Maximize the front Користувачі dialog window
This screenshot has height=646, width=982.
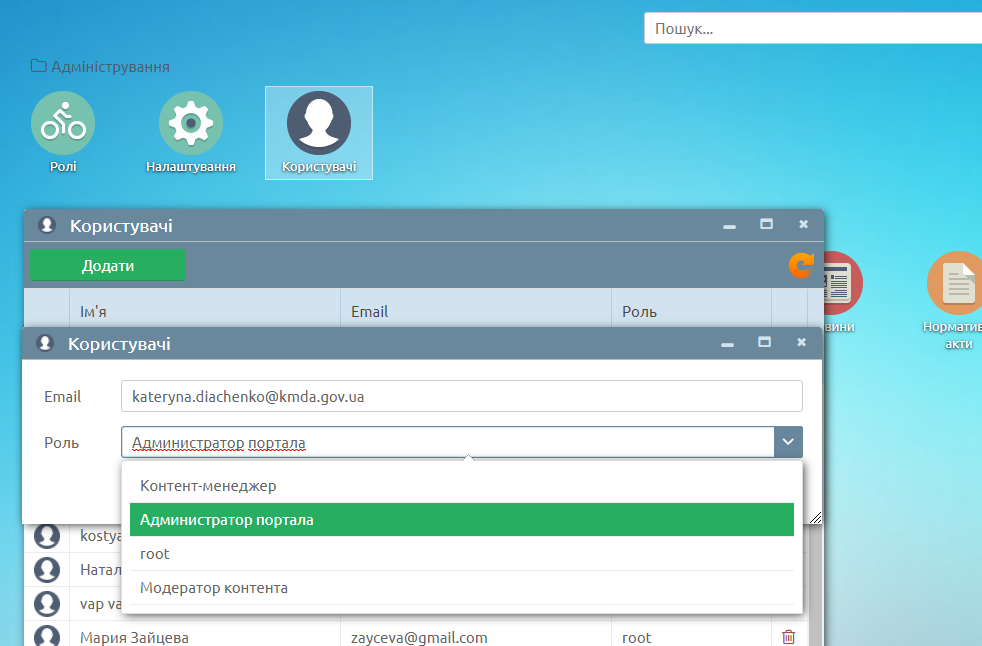pyautogui.click(x=765, y=342)
